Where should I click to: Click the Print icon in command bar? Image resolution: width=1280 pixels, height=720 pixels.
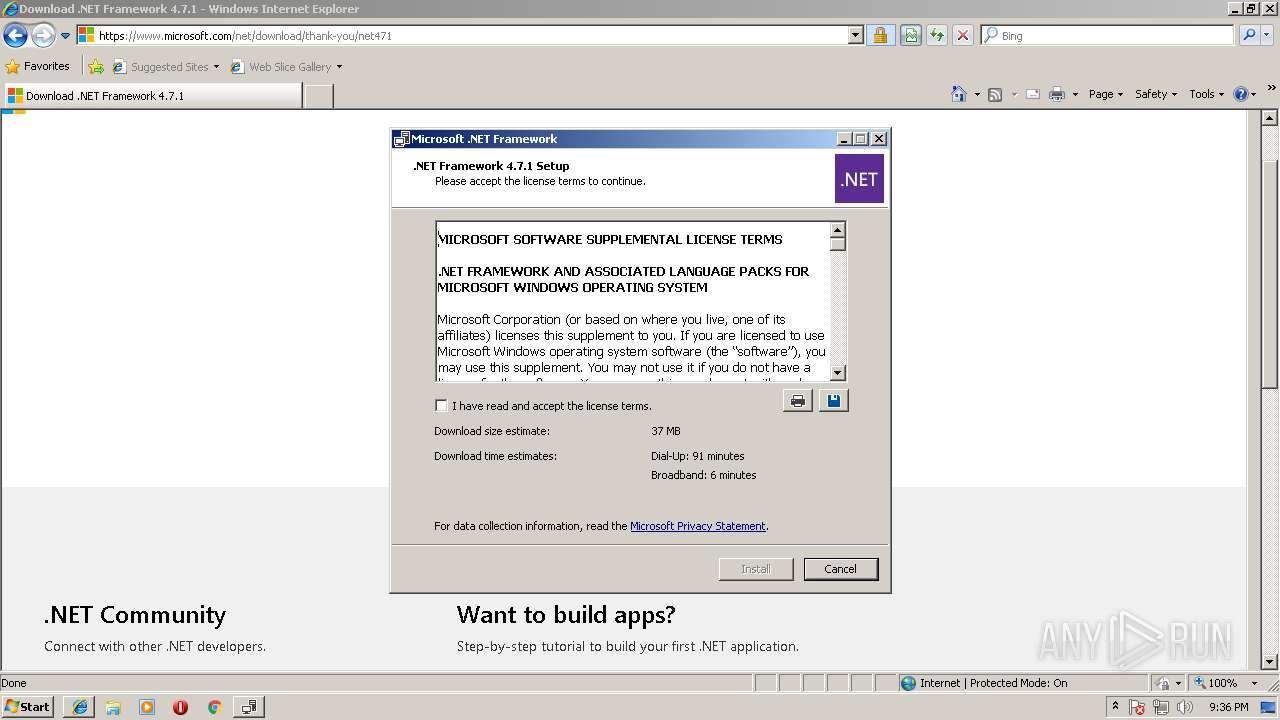pyautogui.click(x=1057, y=94)
